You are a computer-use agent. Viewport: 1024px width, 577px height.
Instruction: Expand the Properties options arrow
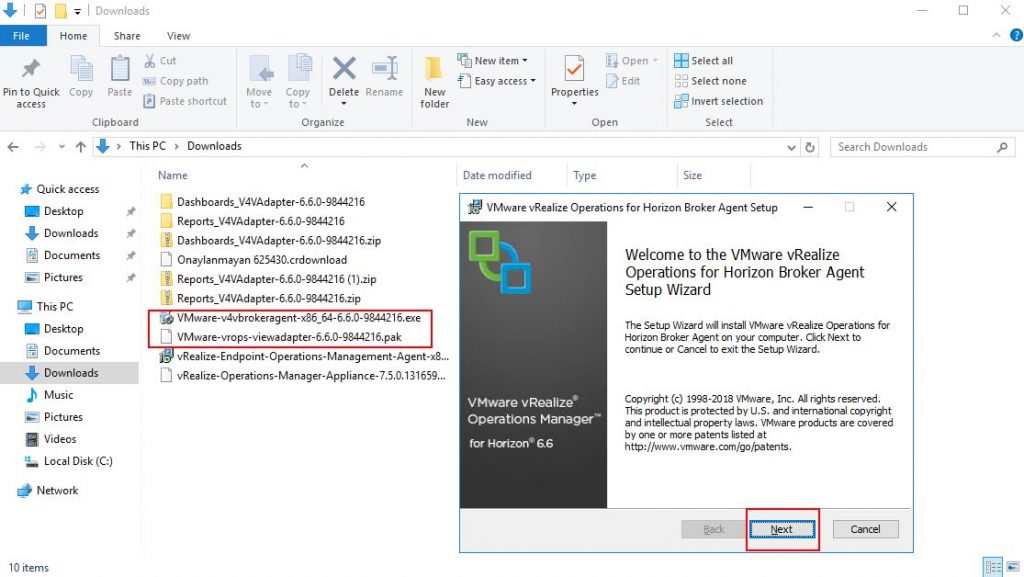[x=575, y=104]
